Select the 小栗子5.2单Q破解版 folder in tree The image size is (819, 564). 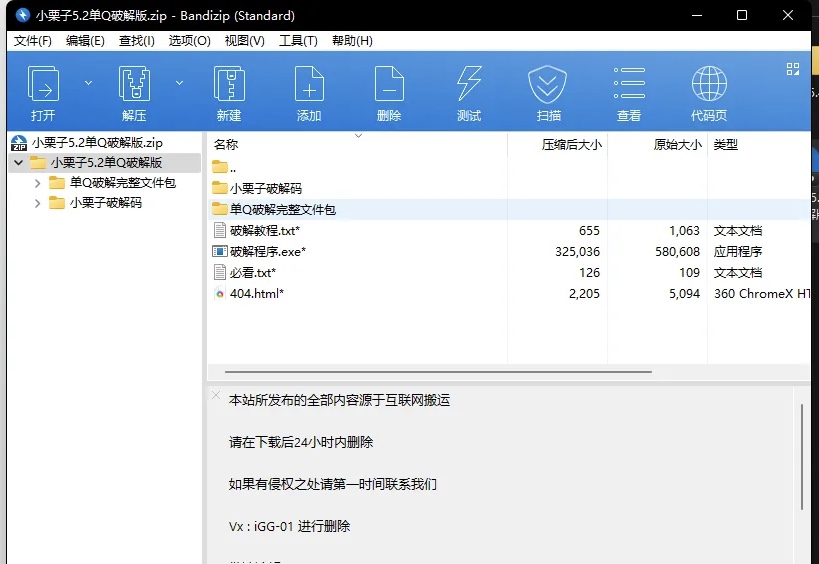pos(106,163)
